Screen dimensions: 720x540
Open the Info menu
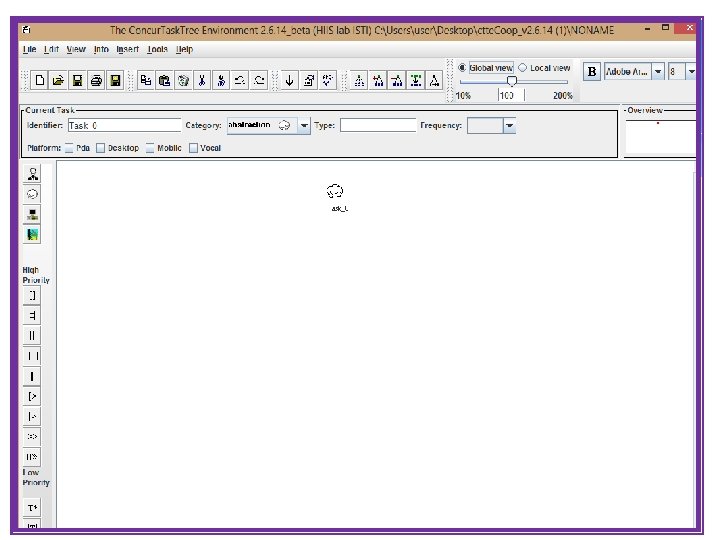(101, 49)
